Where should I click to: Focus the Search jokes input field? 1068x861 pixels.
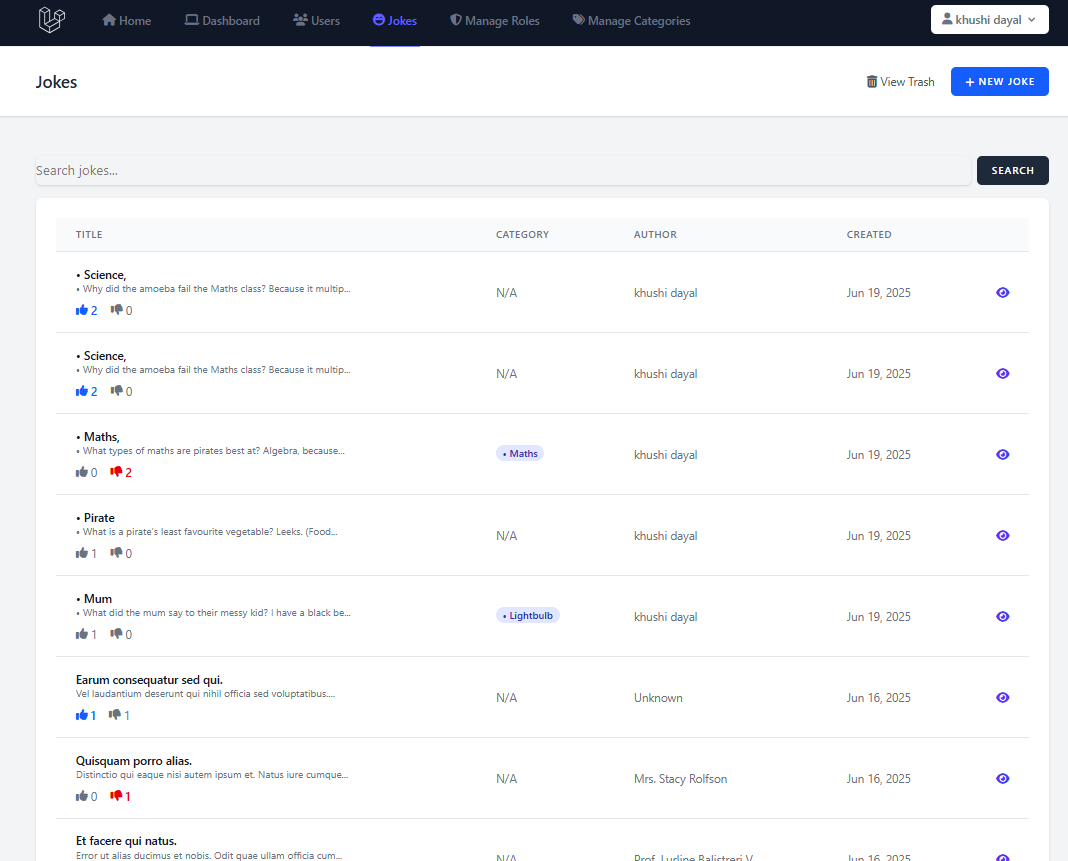point(502,171)
